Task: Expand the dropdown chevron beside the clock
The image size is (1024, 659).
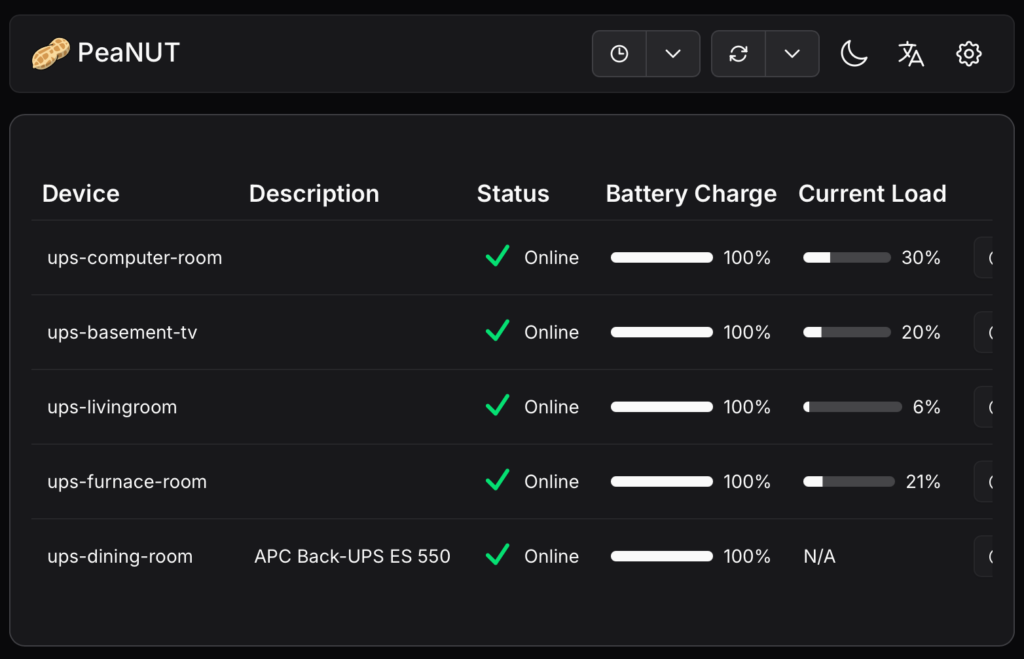Action: coord(673,54)
